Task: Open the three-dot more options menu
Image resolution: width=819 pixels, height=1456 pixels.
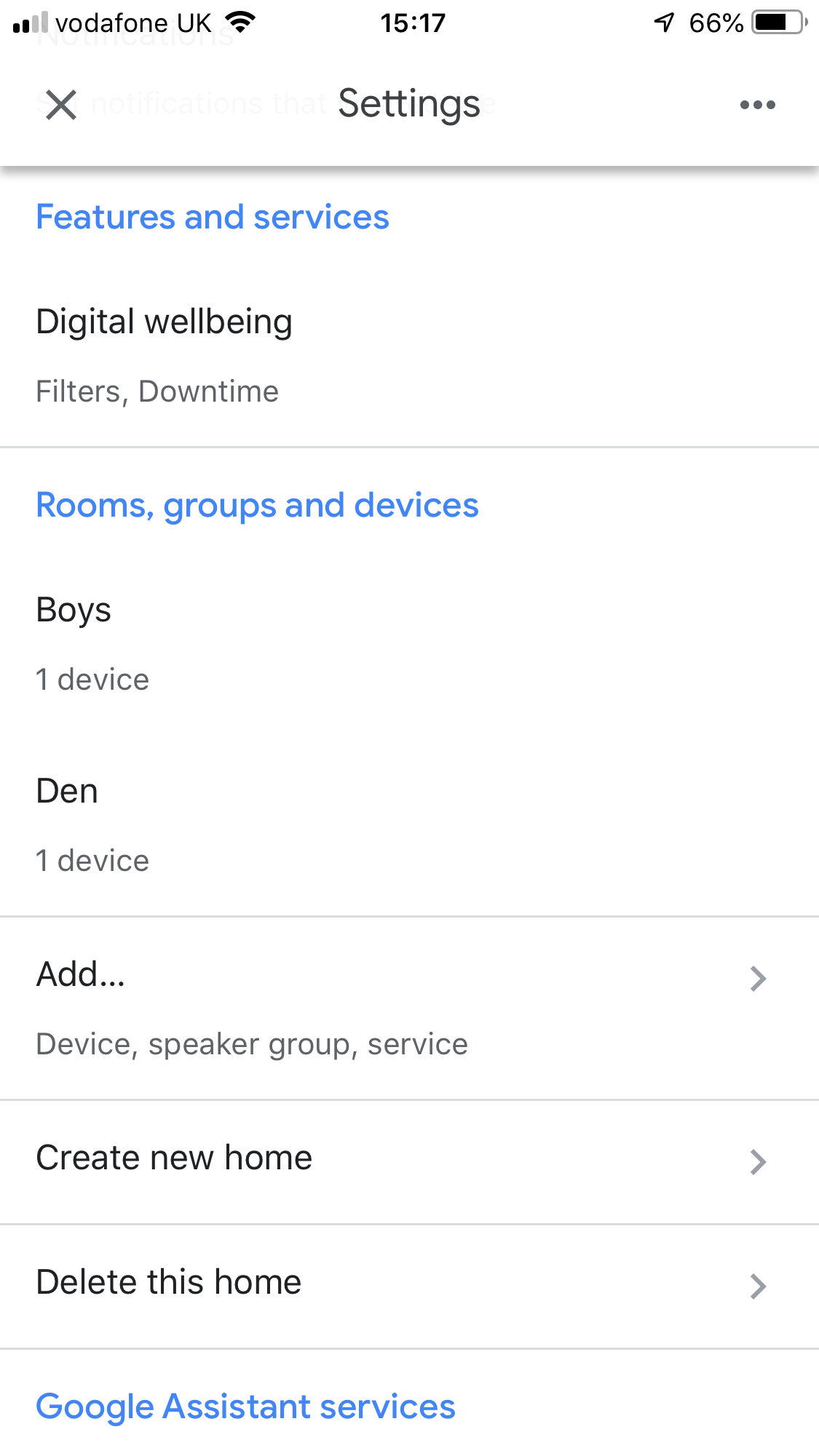Action: [757, 105]
